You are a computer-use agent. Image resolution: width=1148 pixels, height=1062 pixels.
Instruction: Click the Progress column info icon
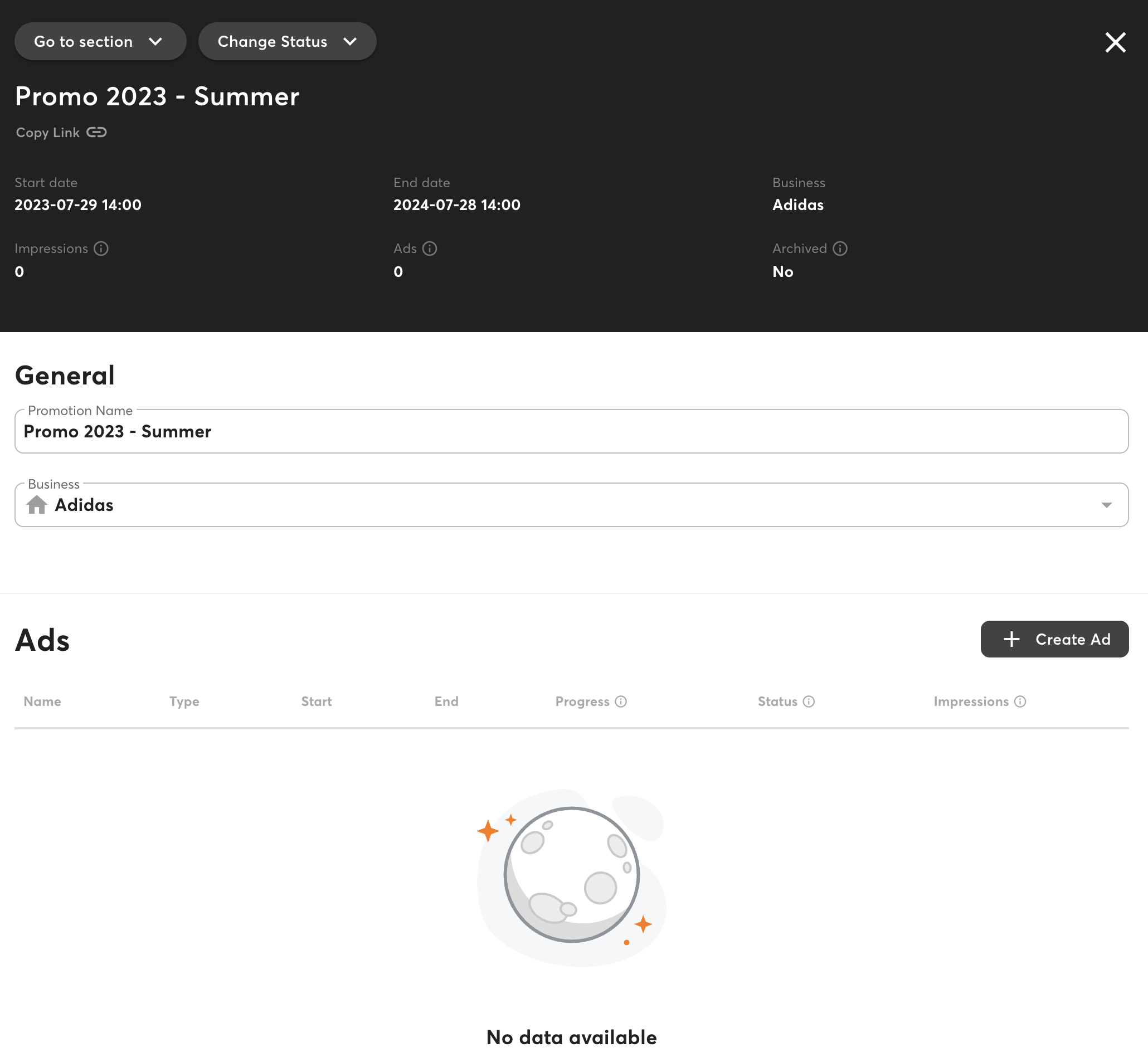pyautogui.click(x=621, y=701)
